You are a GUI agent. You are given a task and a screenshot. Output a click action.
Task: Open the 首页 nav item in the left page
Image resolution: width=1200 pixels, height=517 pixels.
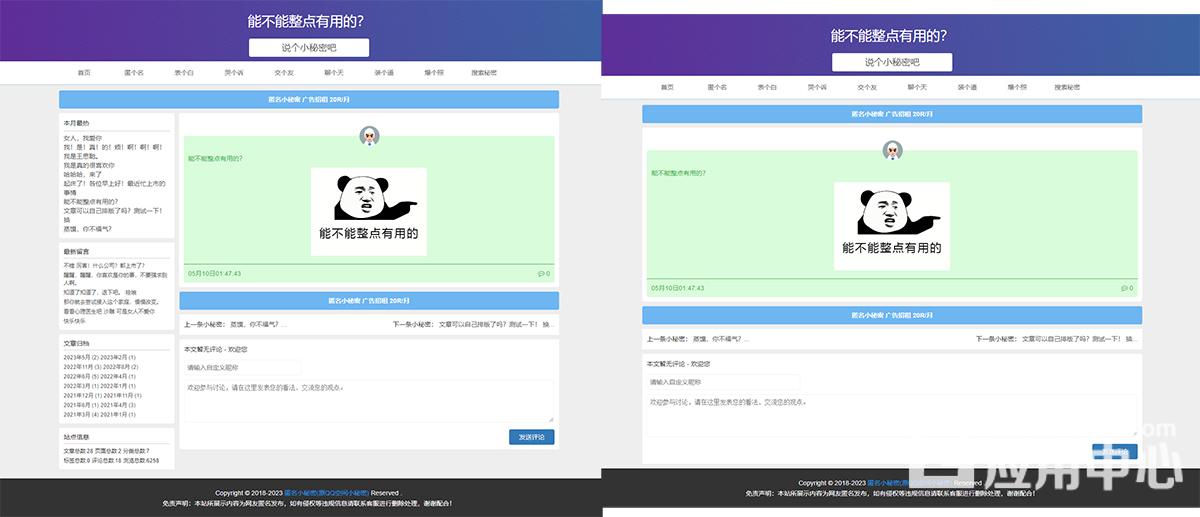84,73
